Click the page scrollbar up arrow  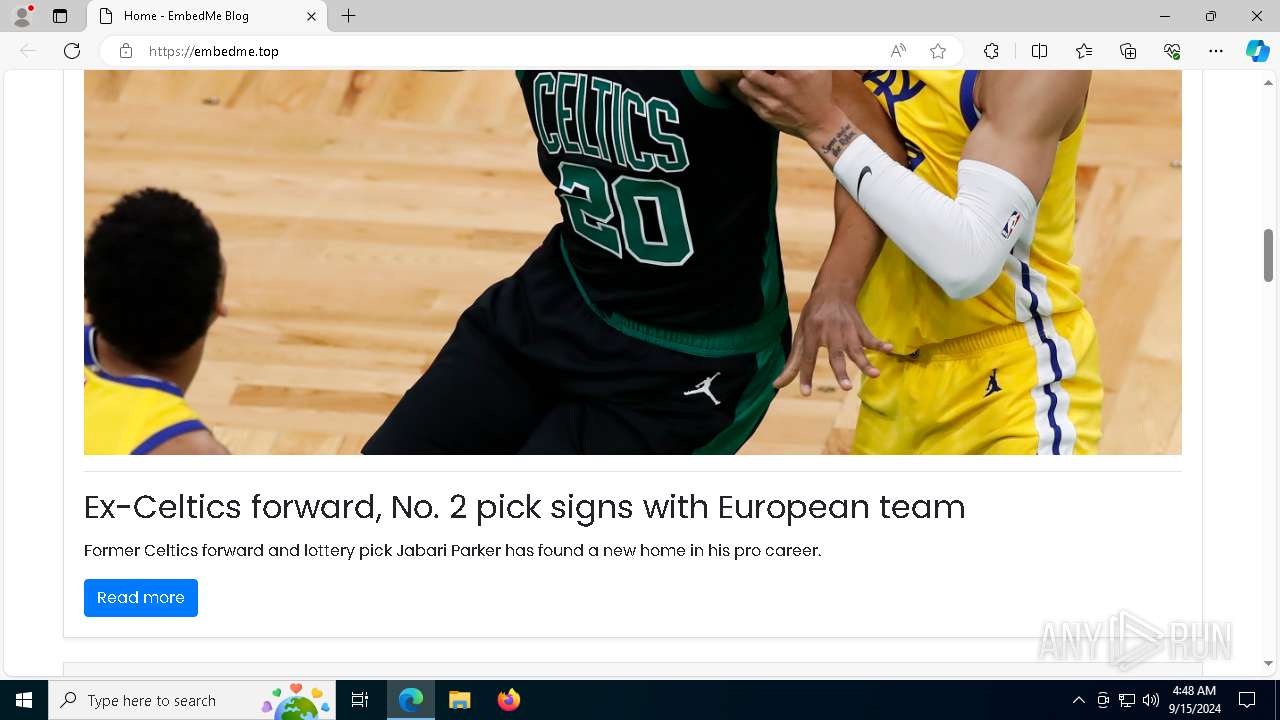[1268, 83]
